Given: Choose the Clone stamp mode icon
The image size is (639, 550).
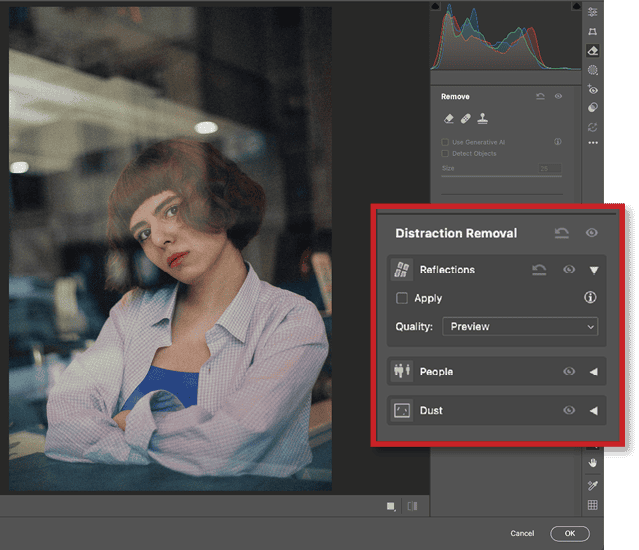Looking at the screenshot, I should click(x=482, y=118).
